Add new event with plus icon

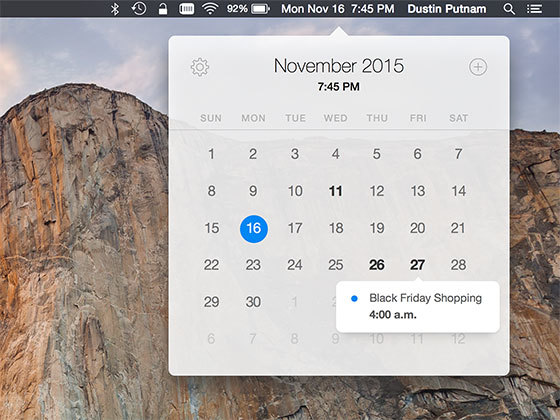[478, 67]
